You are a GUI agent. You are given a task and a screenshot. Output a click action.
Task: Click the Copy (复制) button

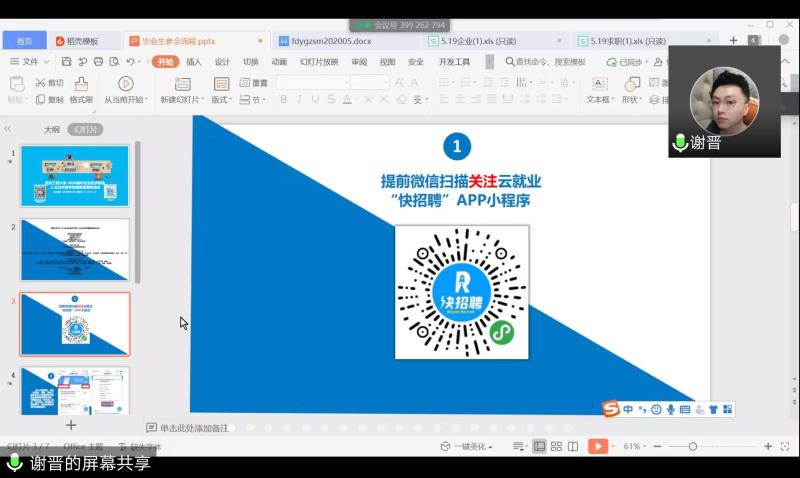point(49,99)
